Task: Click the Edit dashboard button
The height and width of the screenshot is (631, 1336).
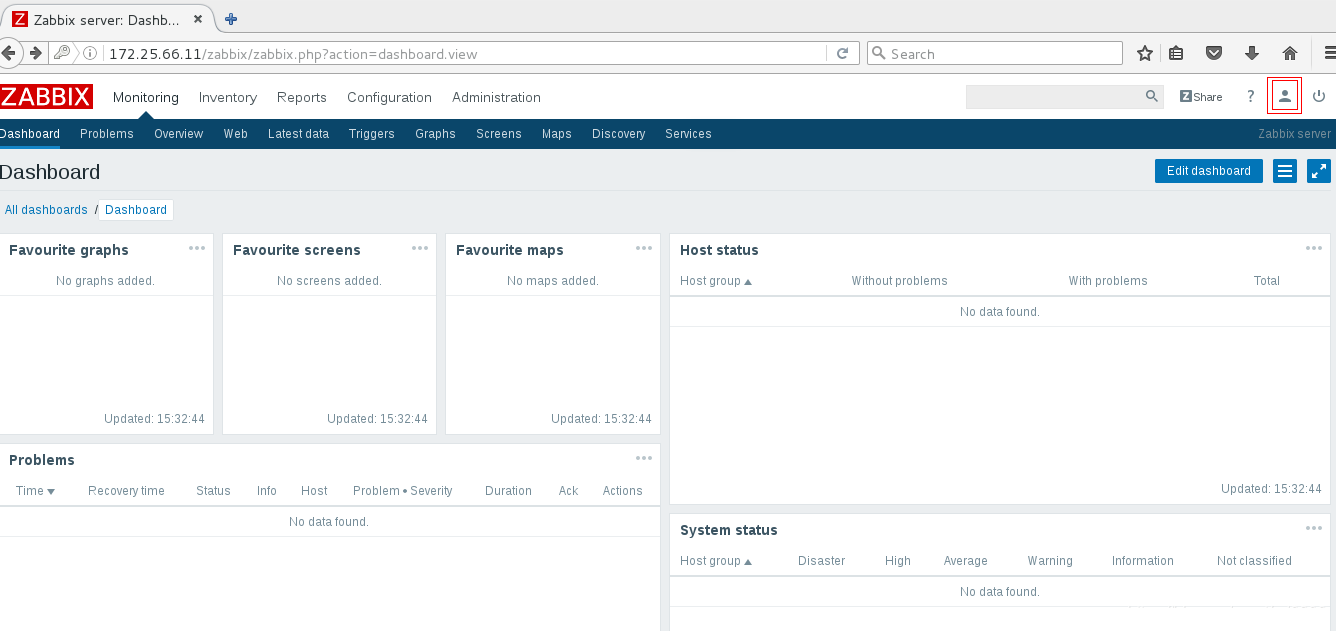Action: pos(1209,171)
